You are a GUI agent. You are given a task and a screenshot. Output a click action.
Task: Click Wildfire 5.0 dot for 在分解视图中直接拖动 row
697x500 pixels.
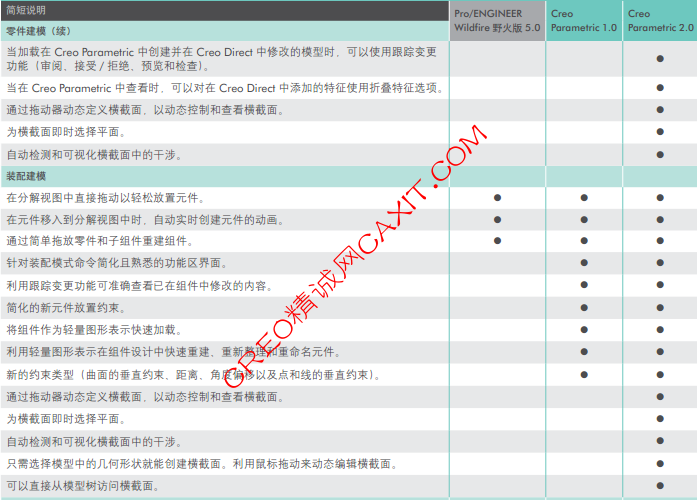[x=497, y=198]
